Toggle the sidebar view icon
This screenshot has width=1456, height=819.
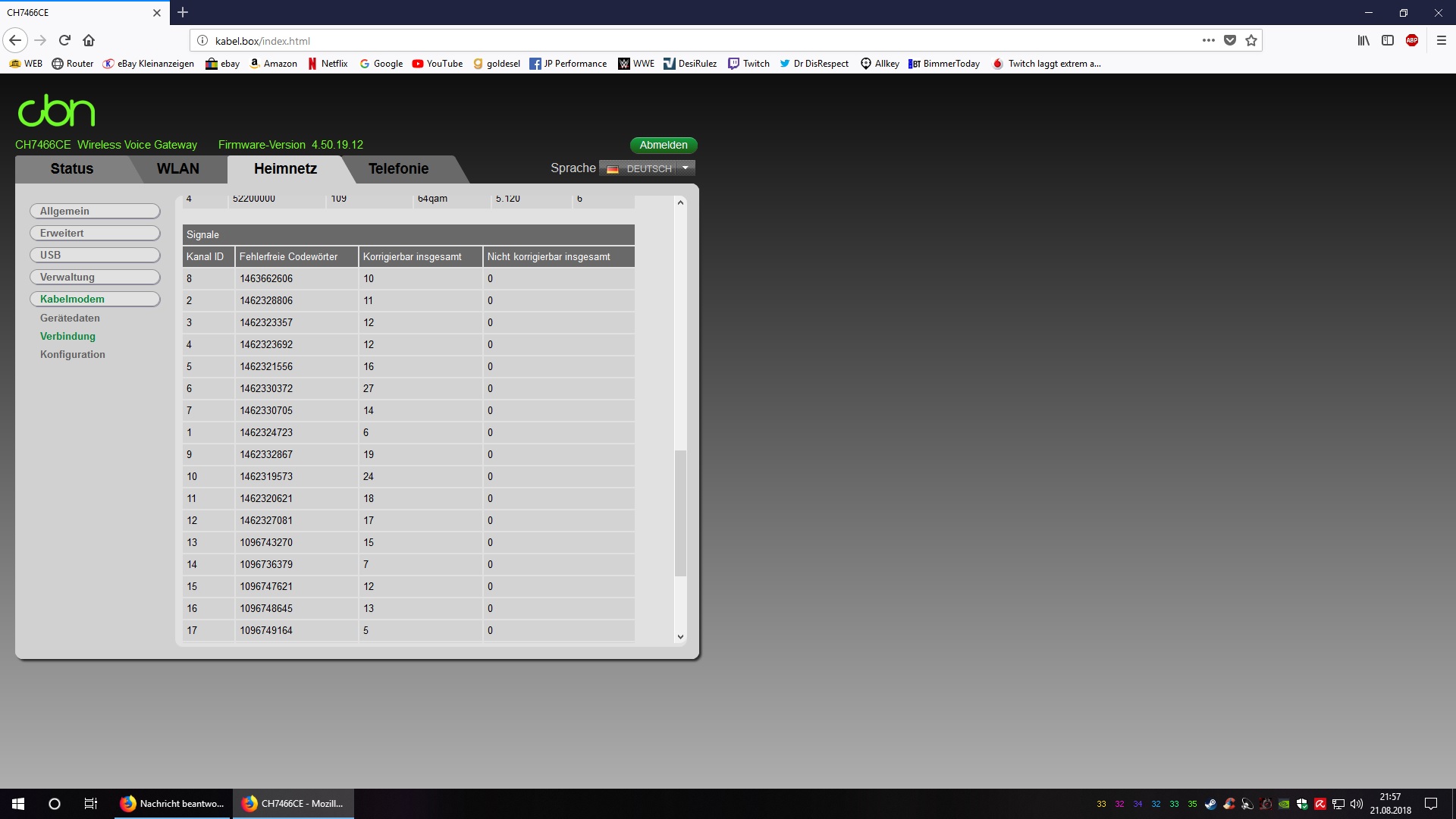[x=1388, y=40]
